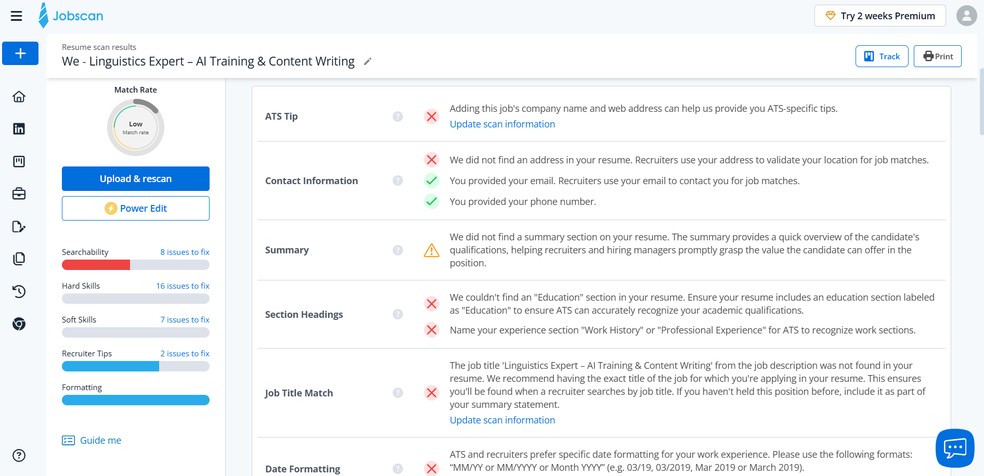
Task: Click the Recruiter Tips progress bar
Action: (x=136, y=366)
